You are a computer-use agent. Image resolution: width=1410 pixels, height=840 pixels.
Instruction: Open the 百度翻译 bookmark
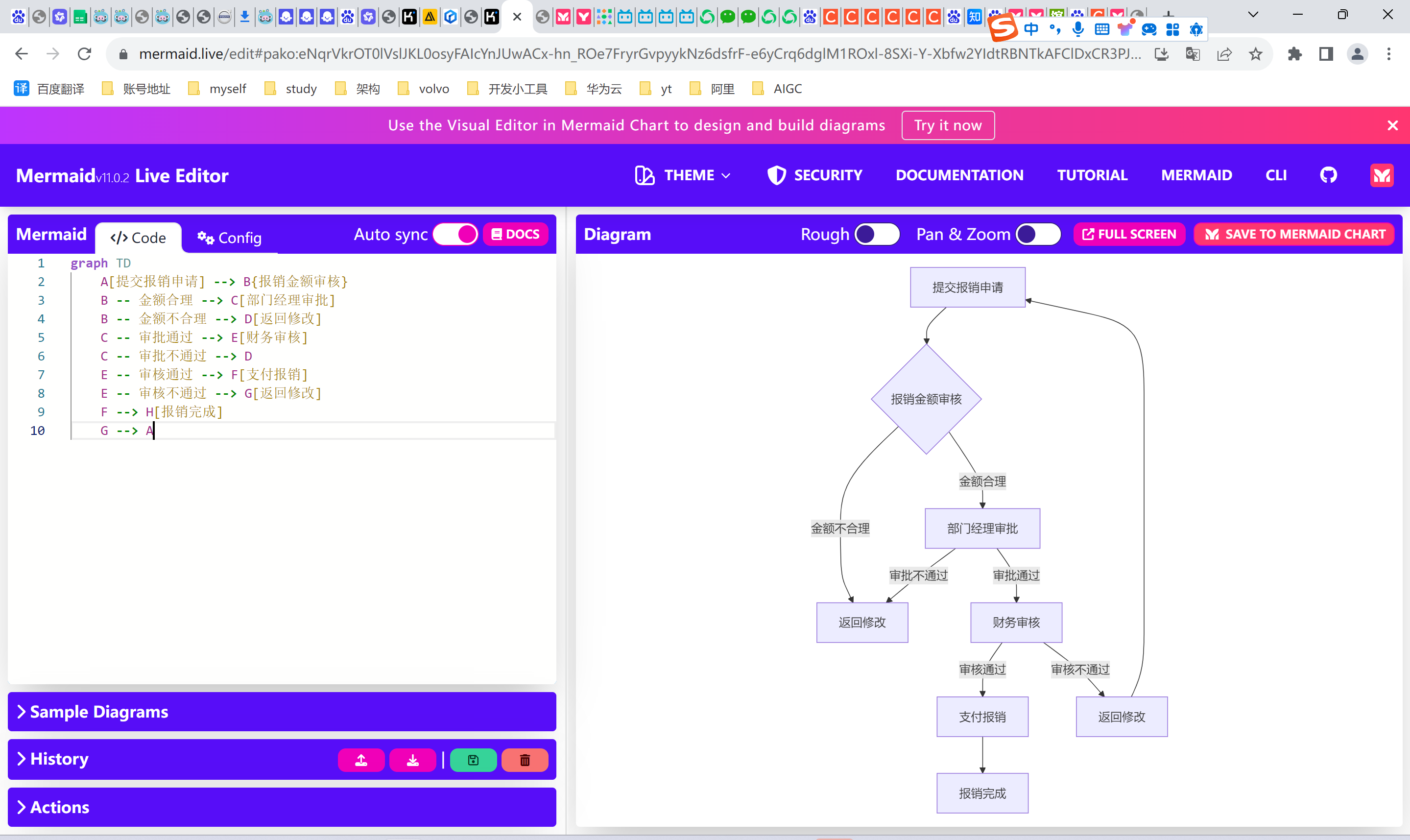tap(49, 88)
